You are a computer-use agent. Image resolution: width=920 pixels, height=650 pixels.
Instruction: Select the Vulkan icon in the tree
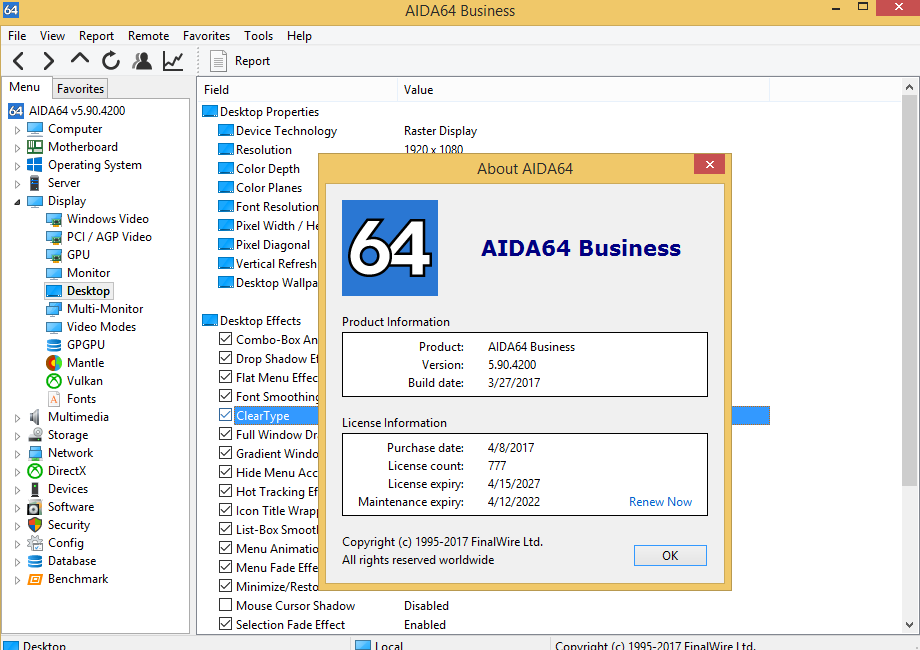point(54,381)
